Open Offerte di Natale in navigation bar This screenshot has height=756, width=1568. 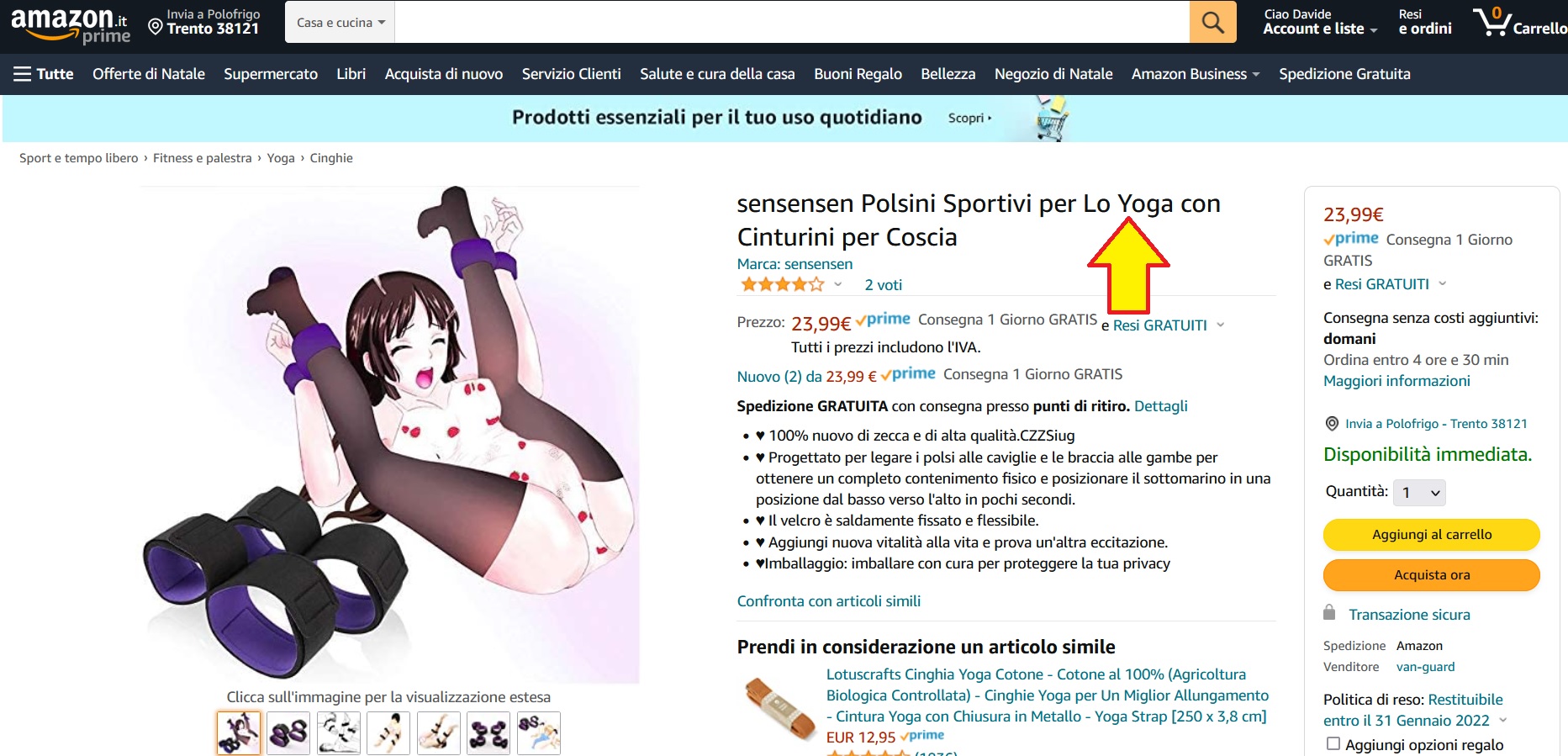[x=149, y=74]
